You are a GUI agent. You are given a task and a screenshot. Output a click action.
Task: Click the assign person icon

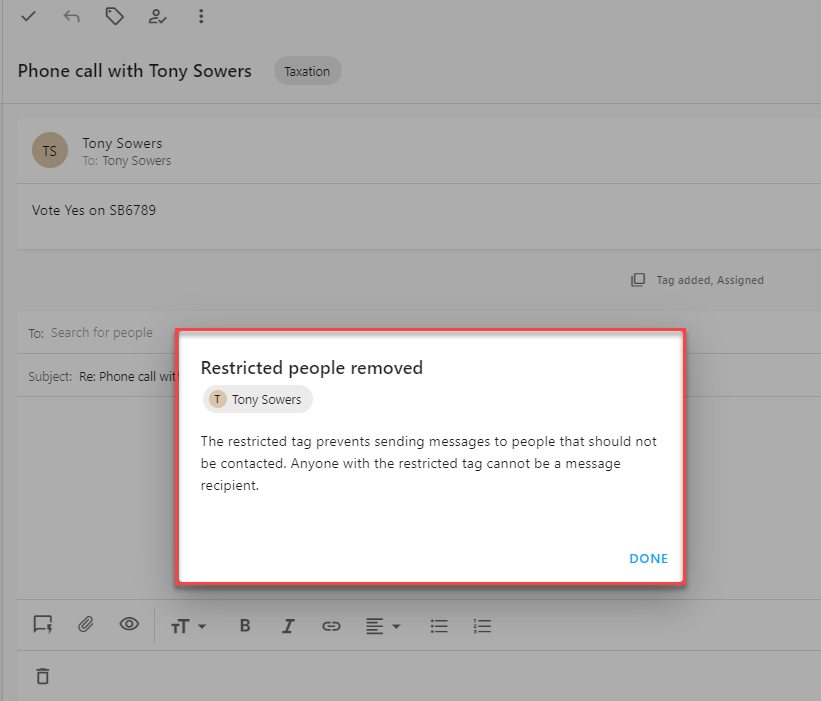coord(157,16)
